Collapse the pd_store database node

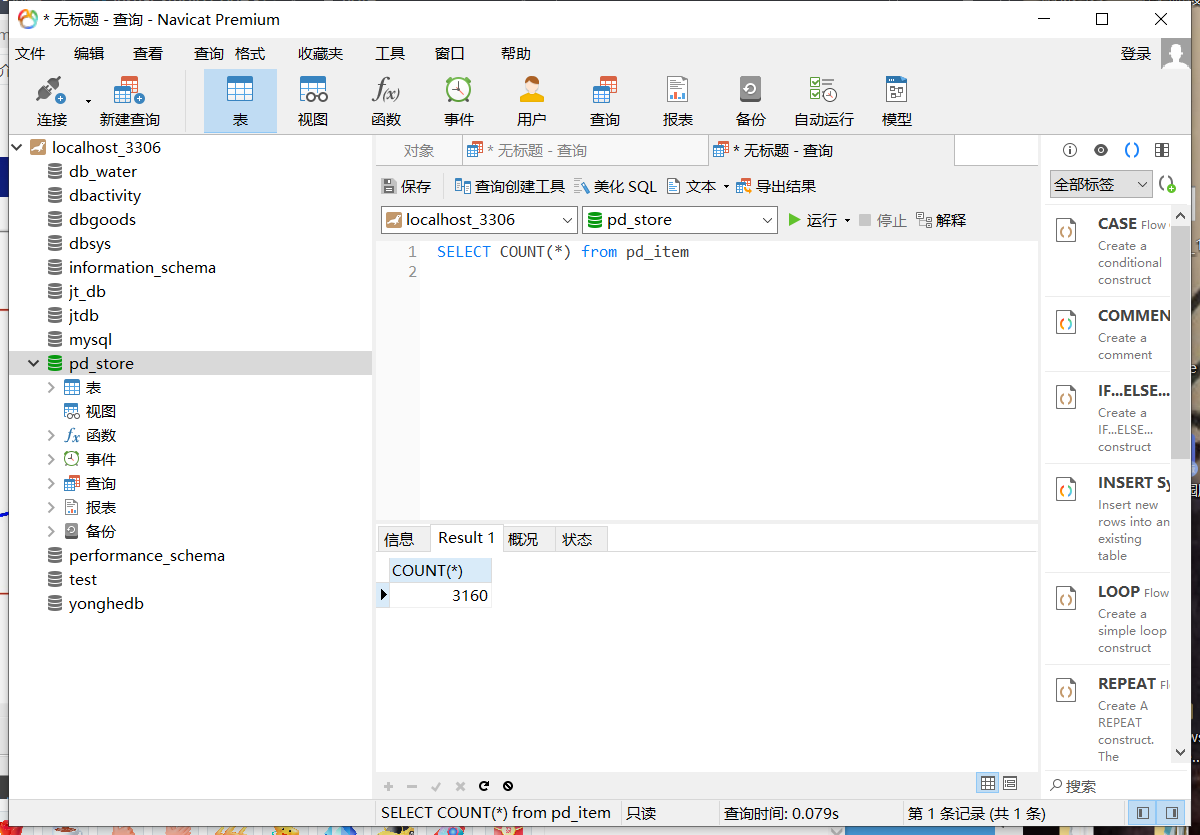point(34,363)
